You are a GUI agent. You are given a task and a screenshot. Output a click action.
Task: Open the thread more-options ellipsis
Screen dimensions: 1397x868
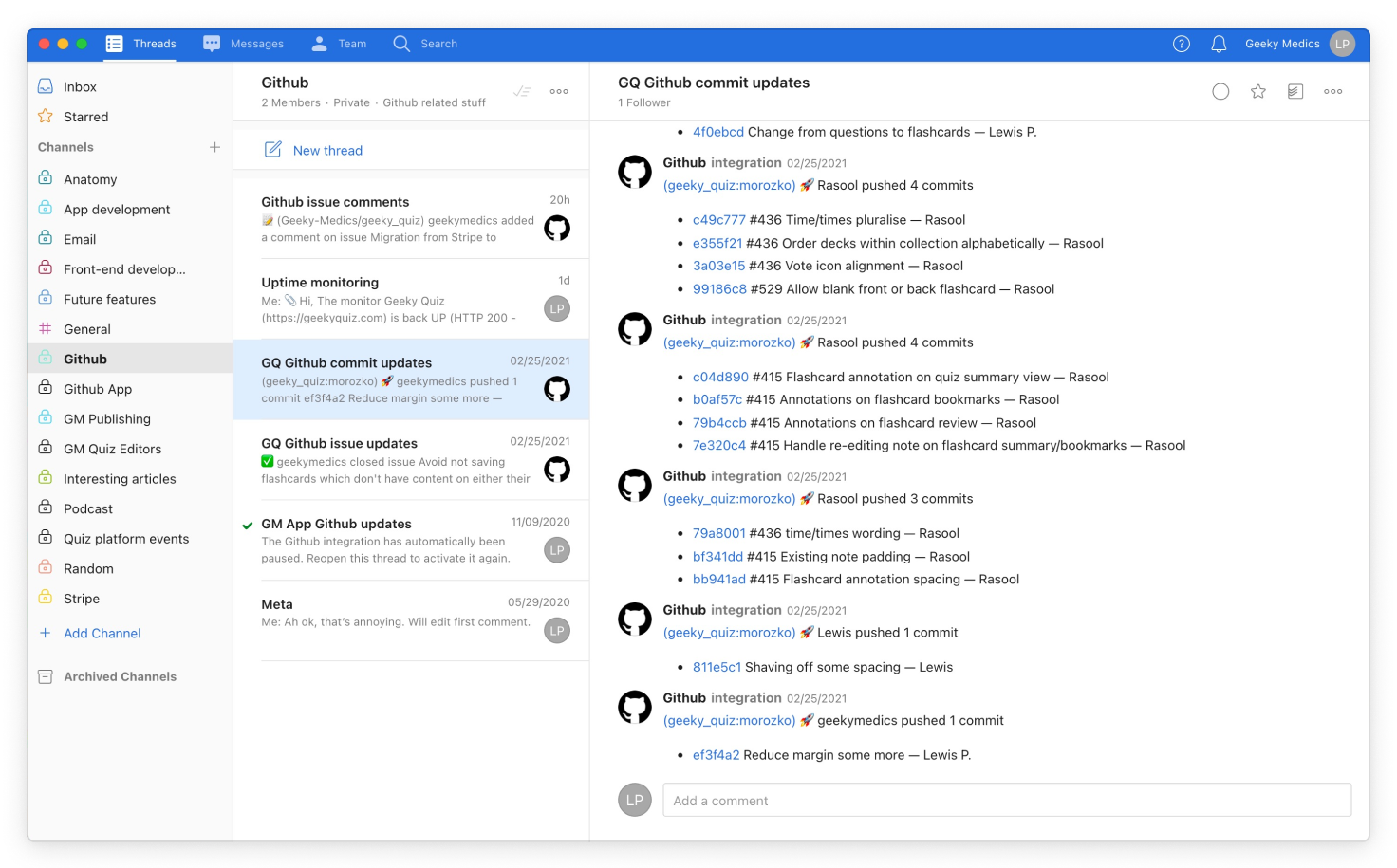point(1333,92)
